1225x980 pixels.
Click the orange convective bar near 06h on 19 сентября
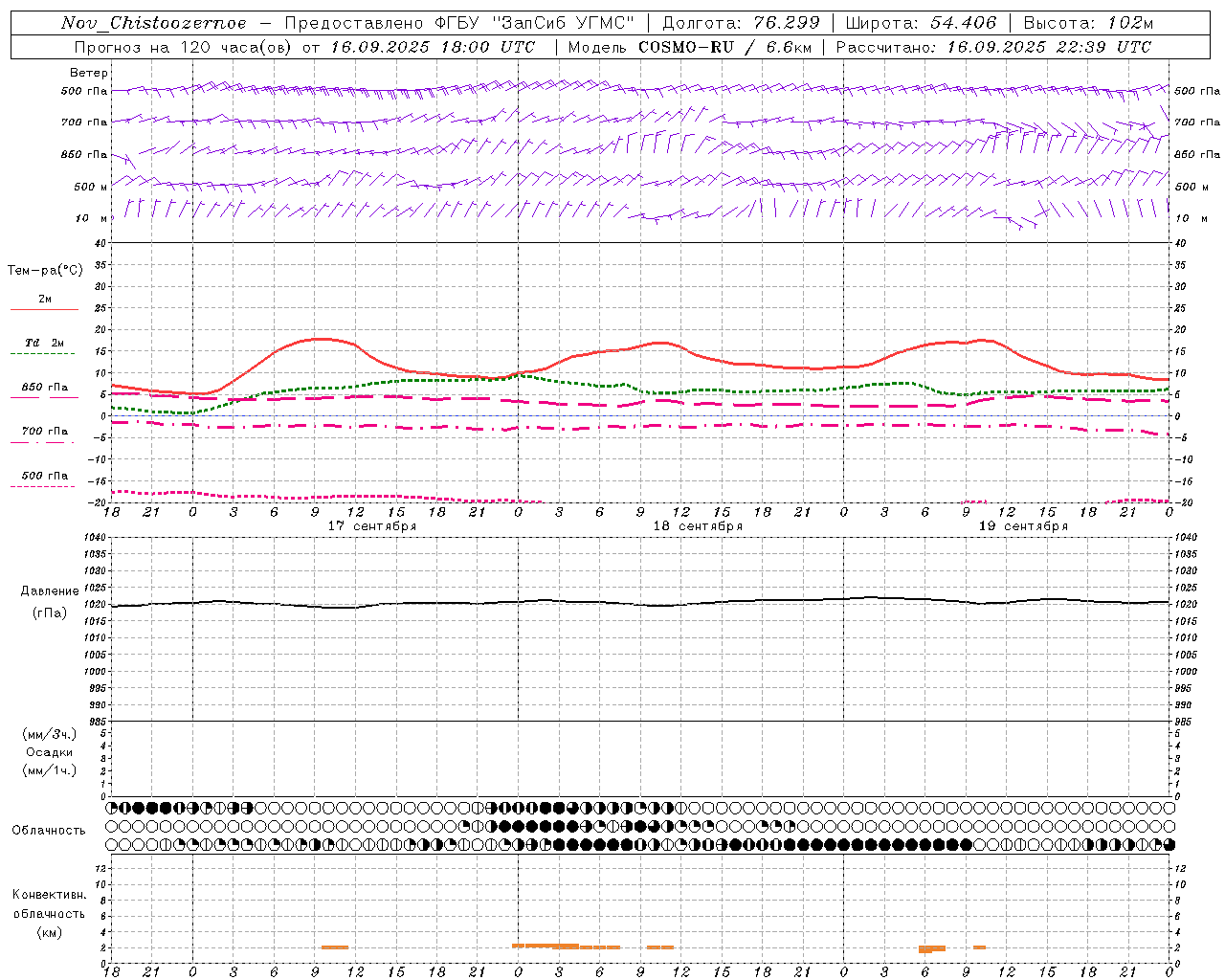click(x=932, y=949)
